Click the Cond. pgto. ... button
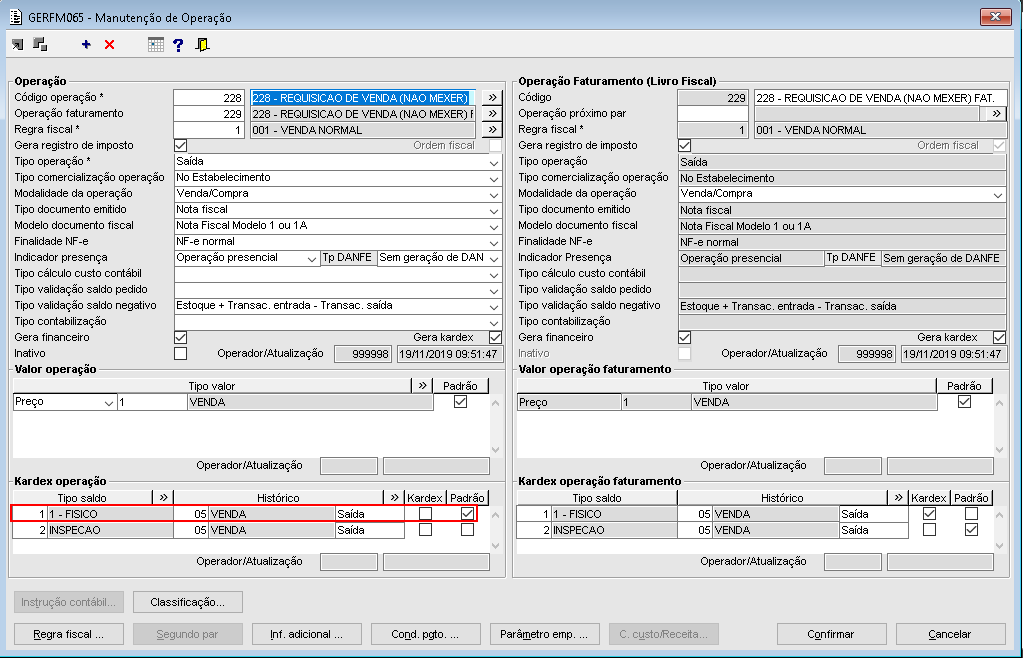The height and width of the screenshot is (658, 1023). click(425, 634)
